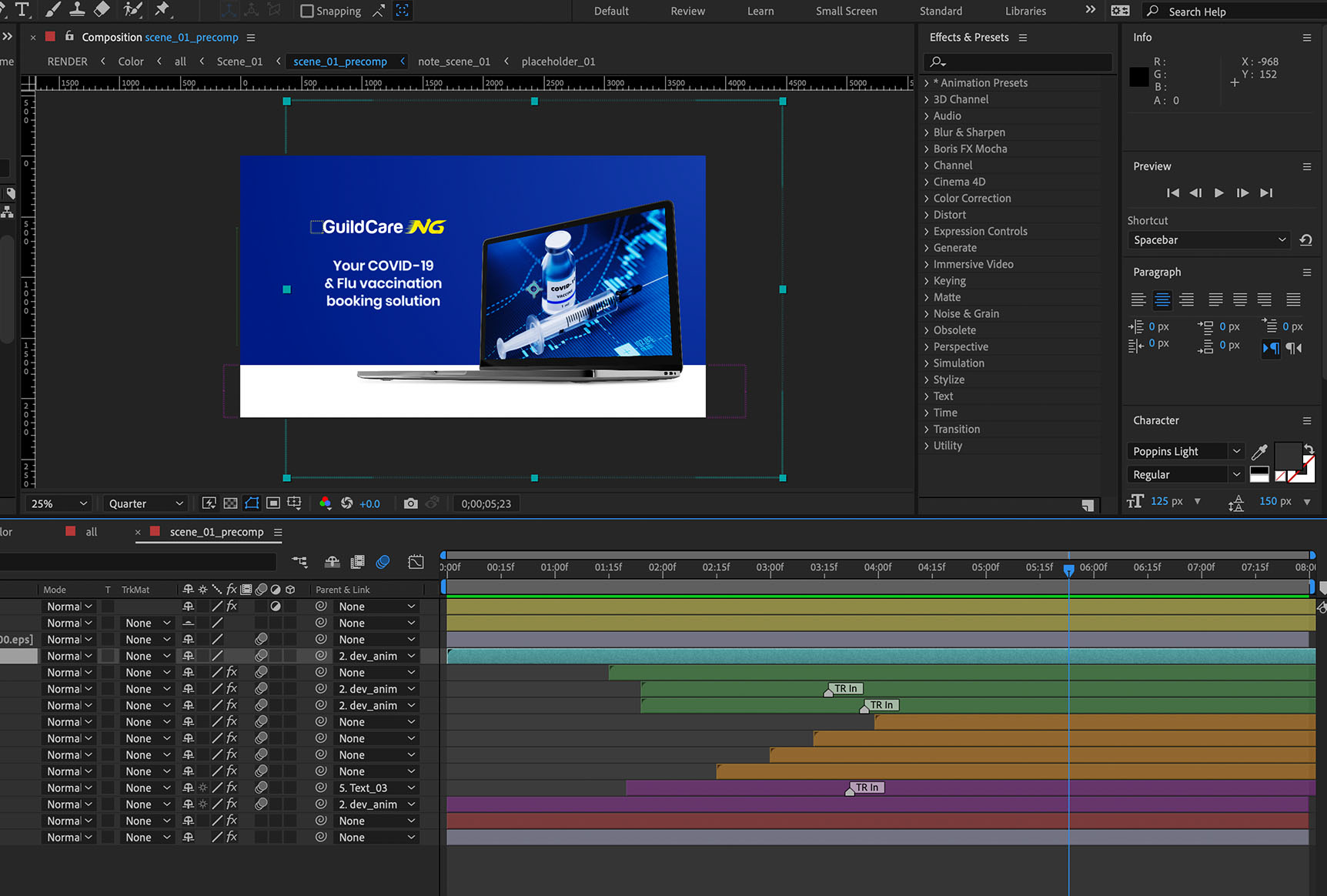Click the timeline current-time indicator handle
The image size is (1327, 896).
(x=1068, y=570)
